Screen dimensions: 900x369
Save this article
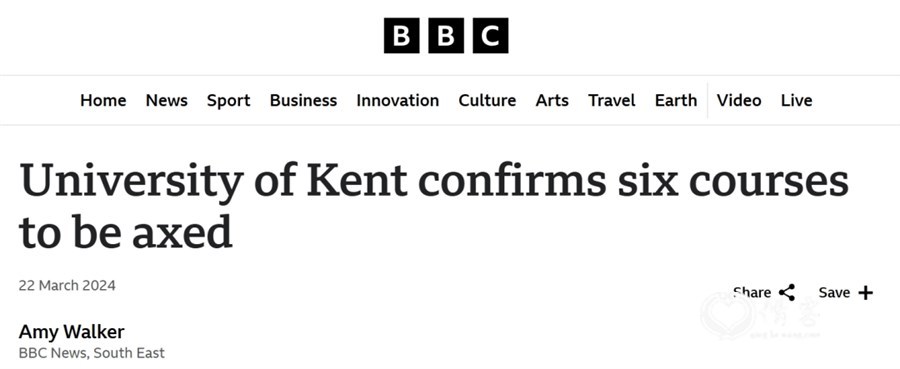coord(845,293)
